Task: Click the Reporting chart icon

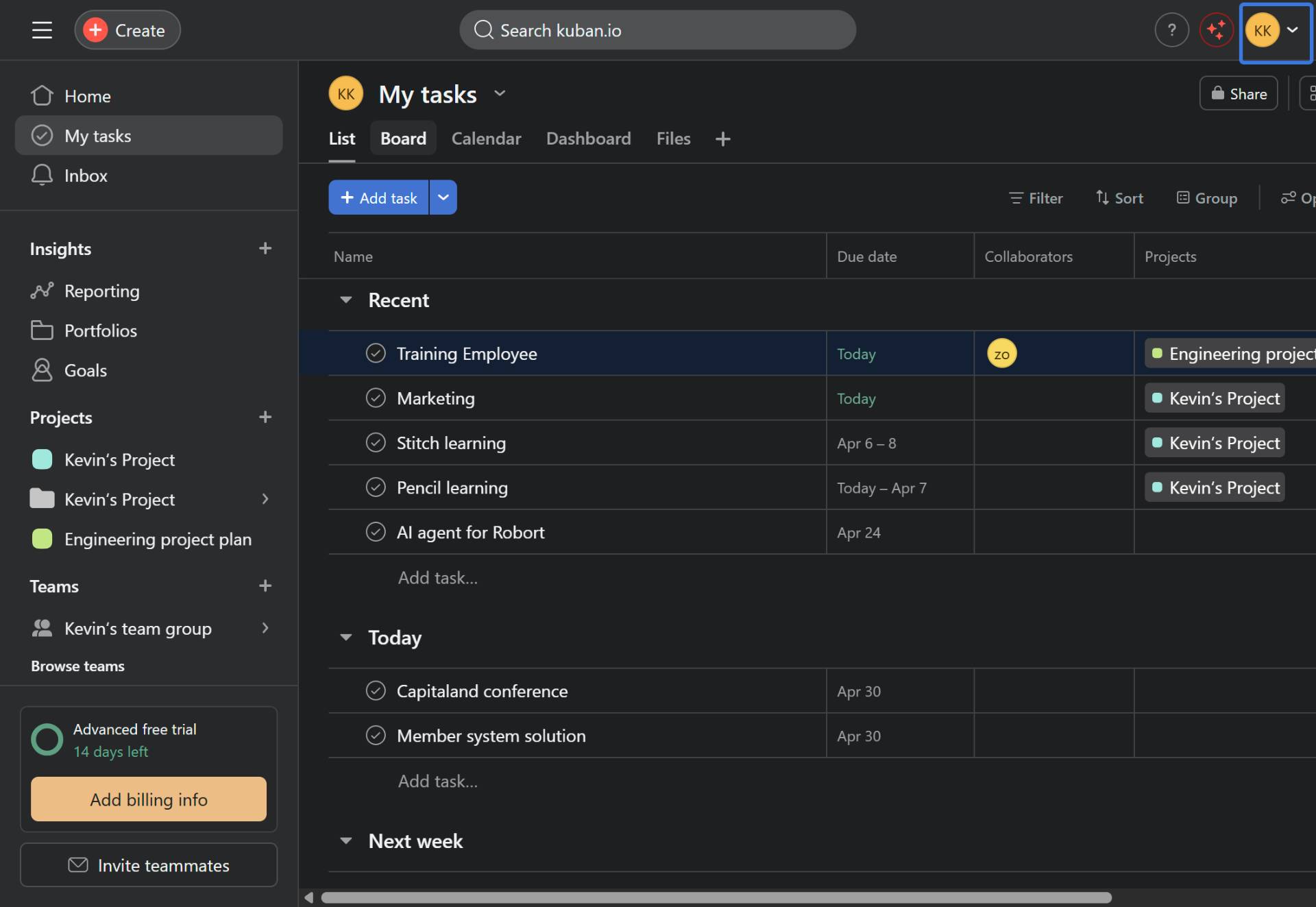Action: point(42,291)
